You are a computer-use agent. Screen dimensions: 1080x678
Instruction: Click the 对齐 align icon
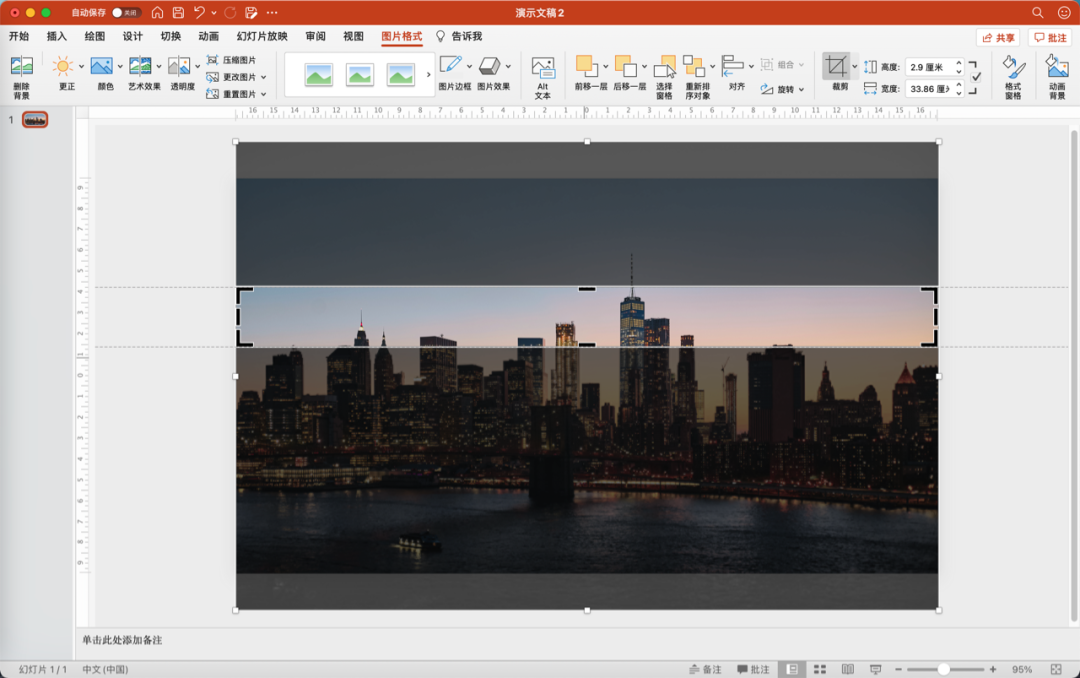coord(732,66)
